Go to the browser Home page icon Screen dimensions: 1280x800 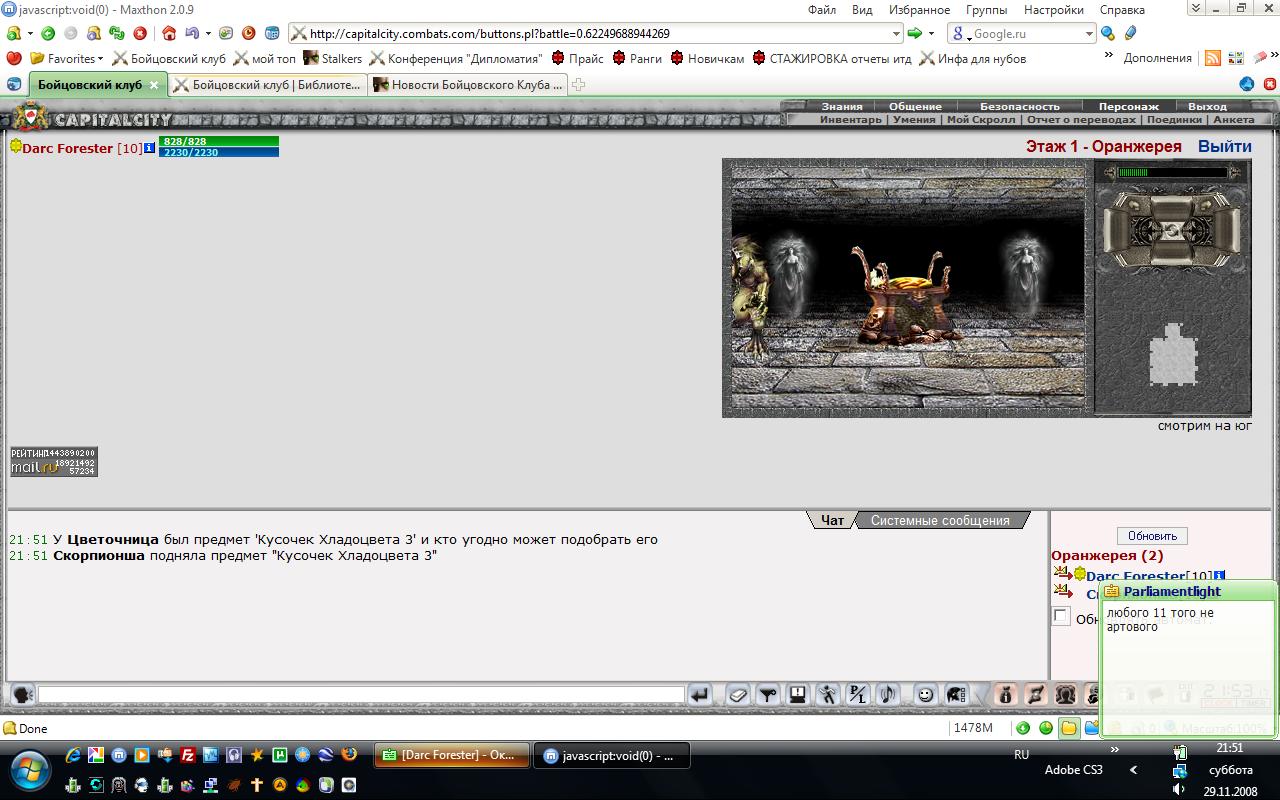pos(169,33)
